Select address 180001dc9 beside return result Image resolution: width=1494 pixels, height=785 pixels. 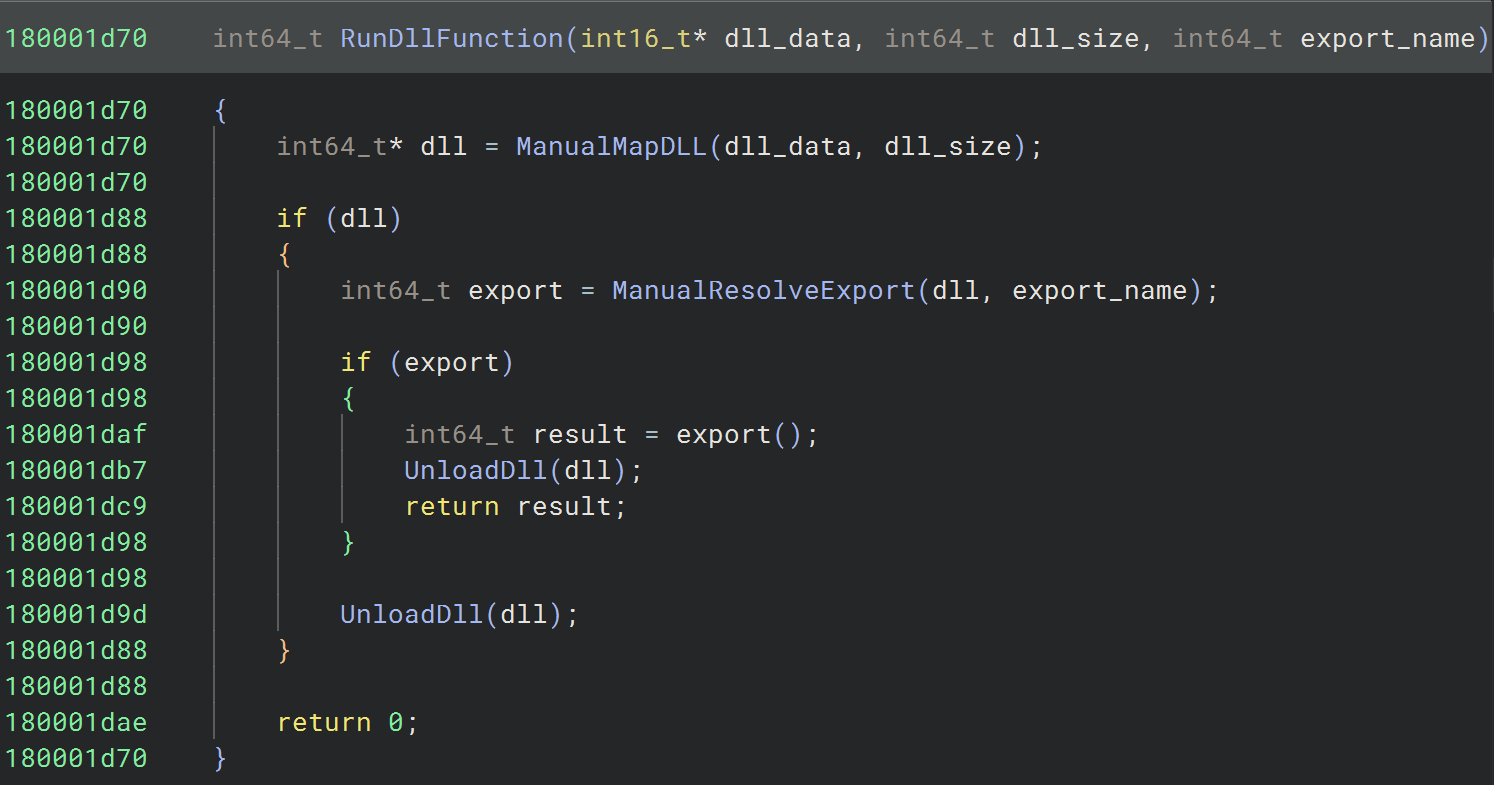[76, 506]
